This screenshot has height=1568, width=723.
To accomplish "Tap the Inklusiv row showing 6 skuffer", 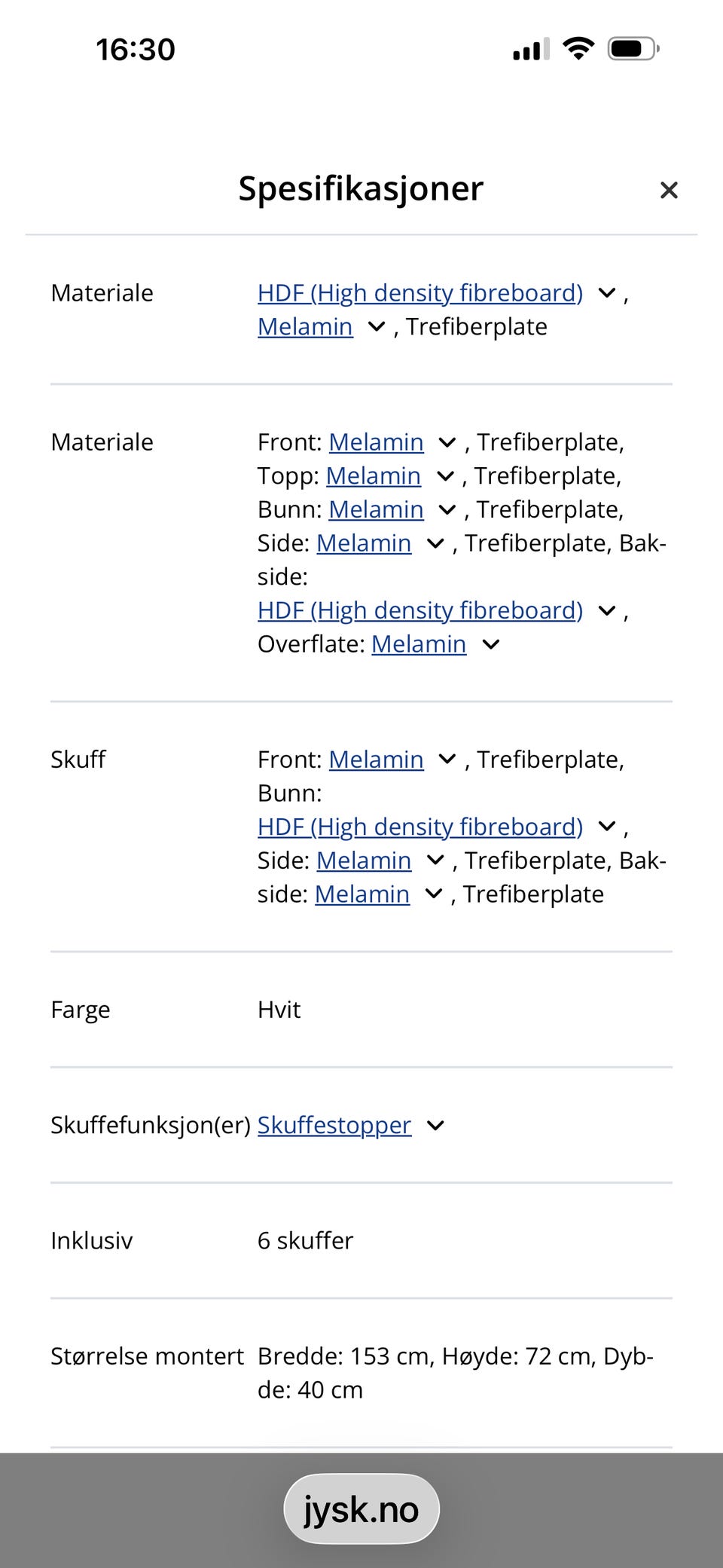I will pyautogui.click(x=305, y=1240).
